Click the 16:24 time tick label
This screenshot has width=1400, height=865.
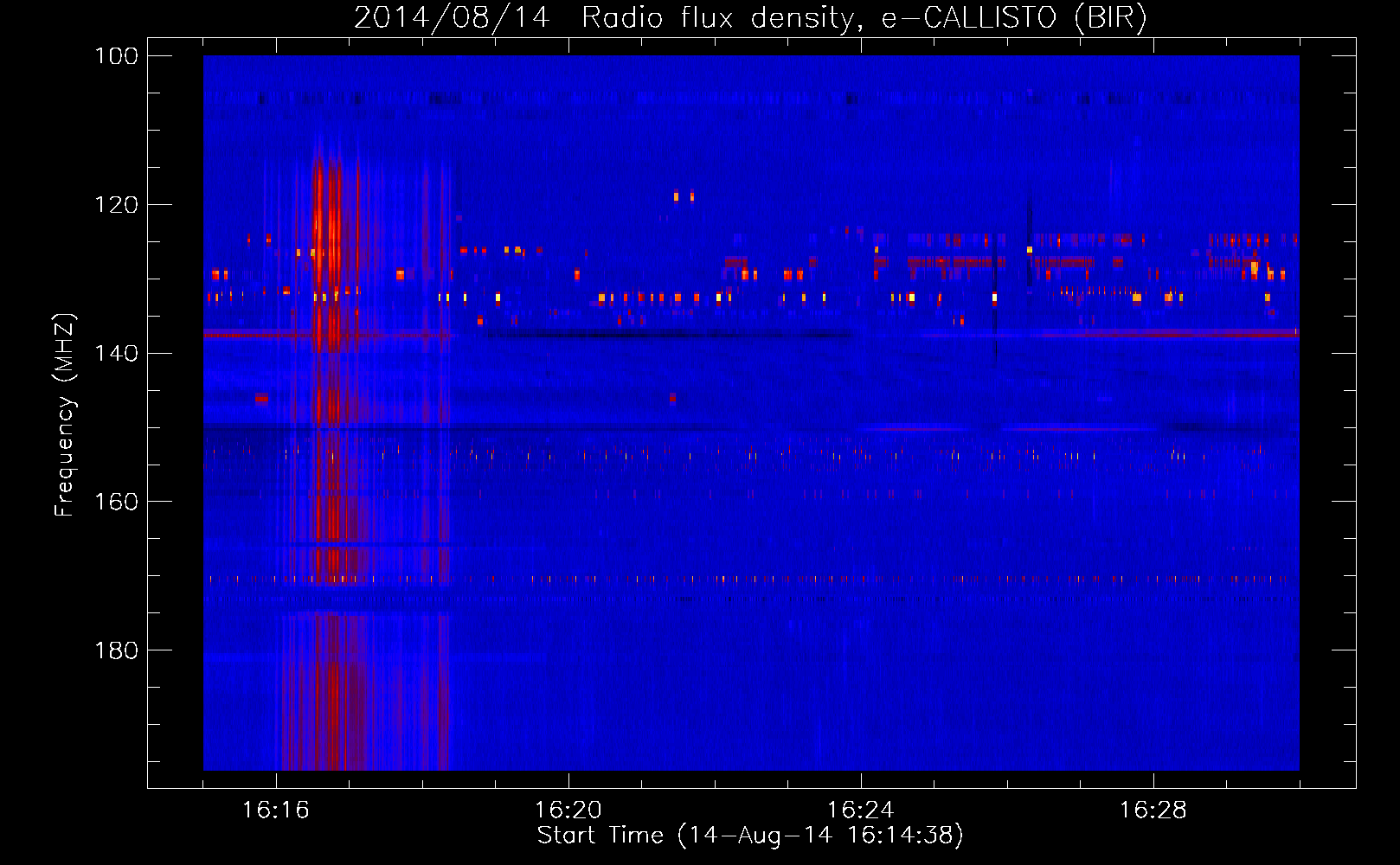pos(861,811)
